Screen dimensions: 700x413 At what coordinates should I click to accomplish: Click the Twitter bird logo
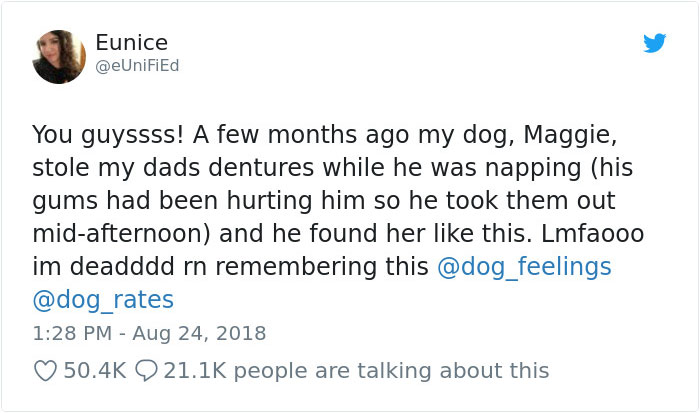(654, 44)
